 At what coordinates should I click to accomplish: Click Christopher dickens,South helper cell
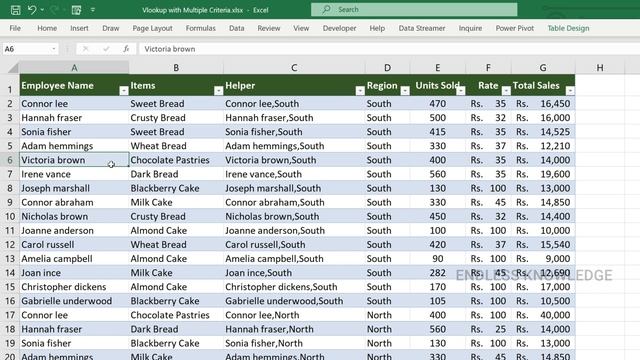294,287
